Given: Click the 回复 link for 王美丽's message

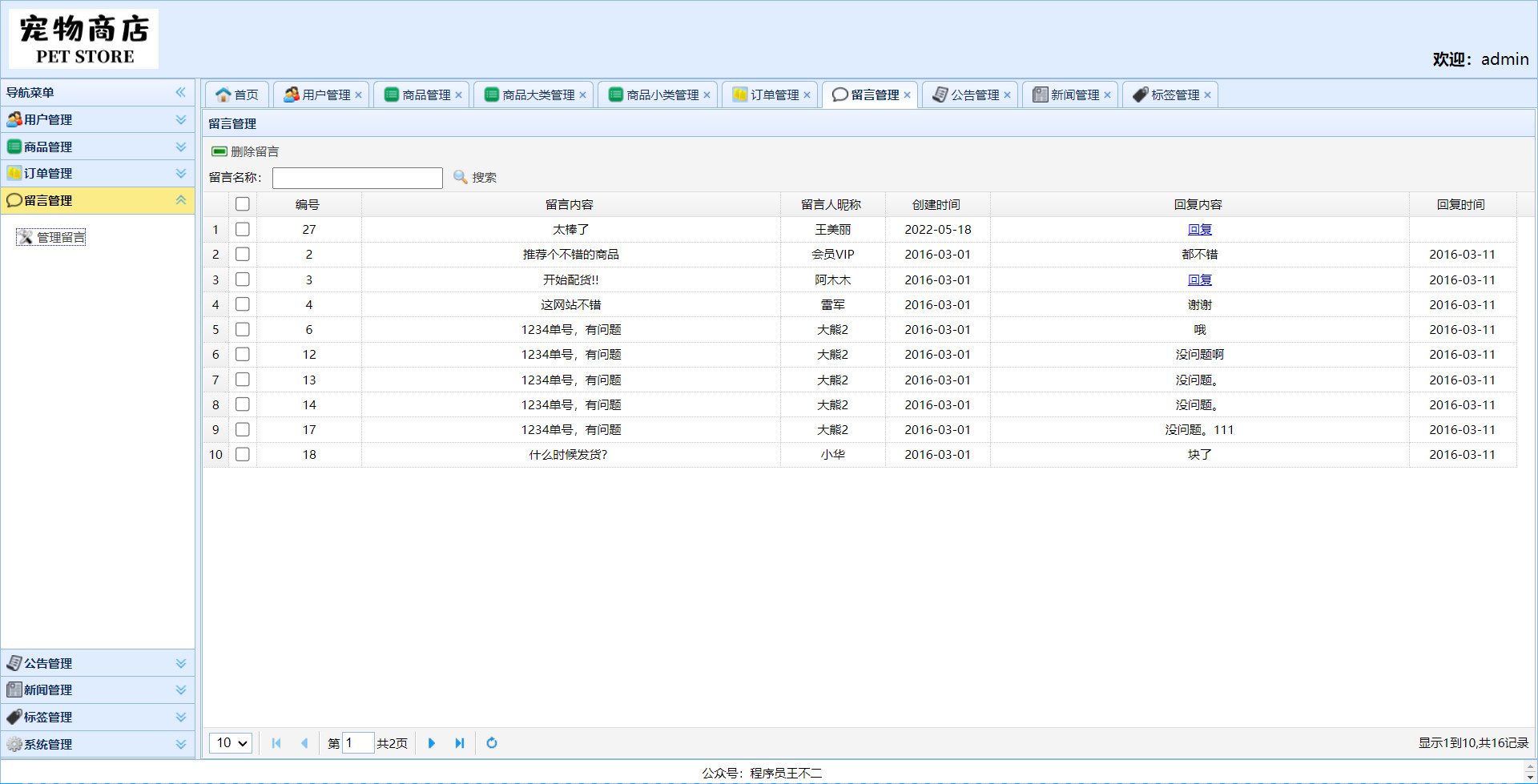Looking at the screenshot, I should pos(1199,229).
